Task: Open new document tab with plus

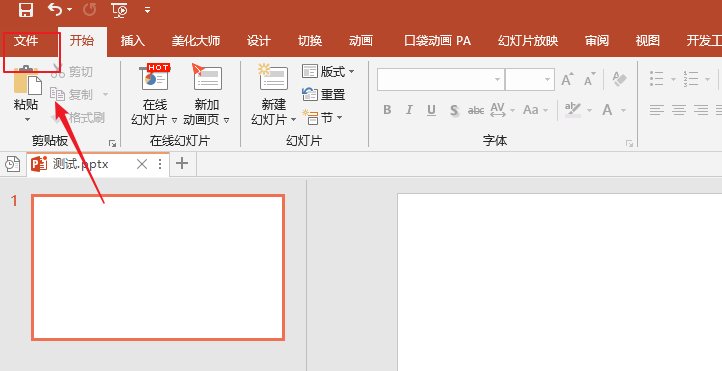Action: click(182, 163)
